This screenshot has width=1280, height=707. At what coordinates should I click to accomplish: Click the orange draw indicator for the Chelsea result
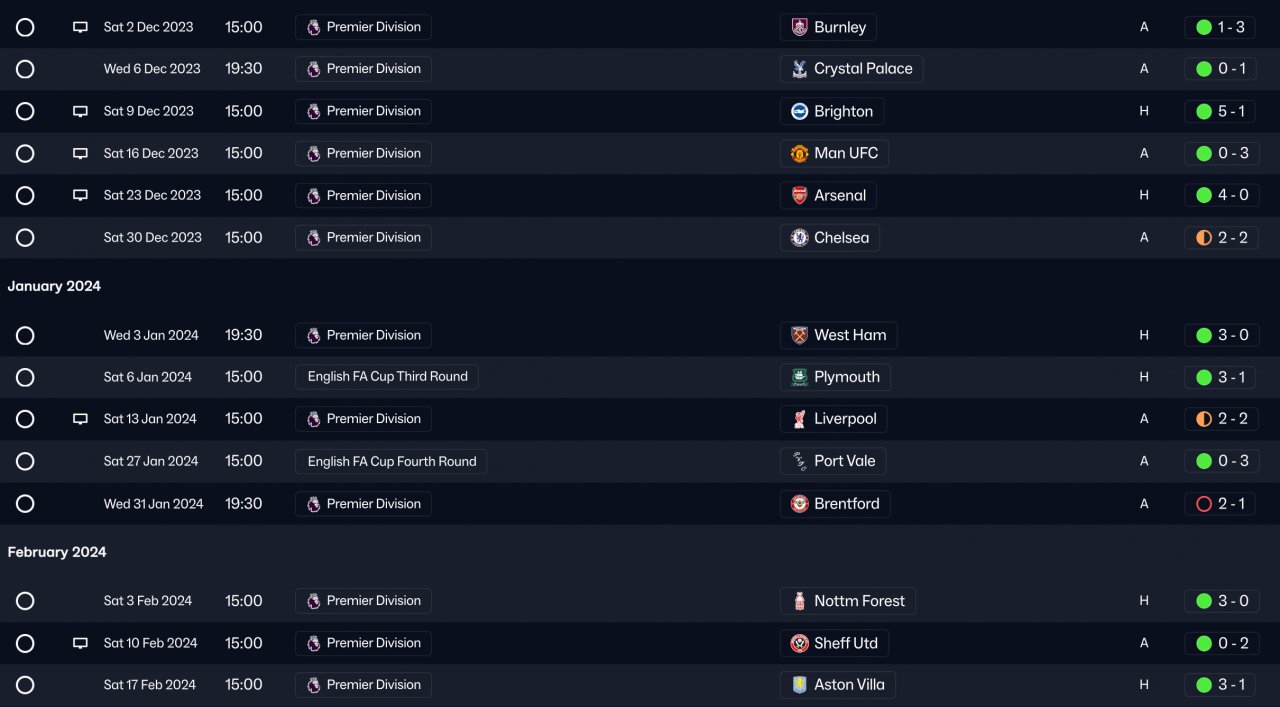(1204, 238)
